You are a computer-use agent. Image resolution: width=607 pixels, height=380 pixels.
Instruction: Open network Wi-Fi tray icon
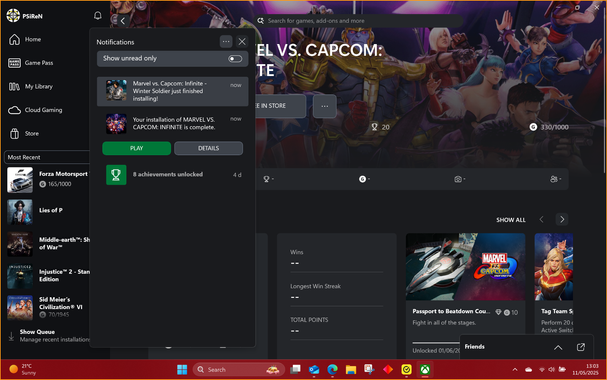[x=542, y=370]
